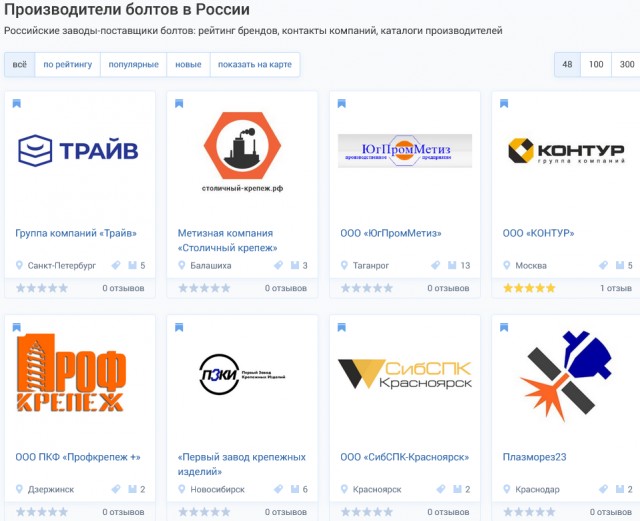Click the столичный-крепеж.рф logo
Screen dimensions: 640x521
click(x=242, y=152)
